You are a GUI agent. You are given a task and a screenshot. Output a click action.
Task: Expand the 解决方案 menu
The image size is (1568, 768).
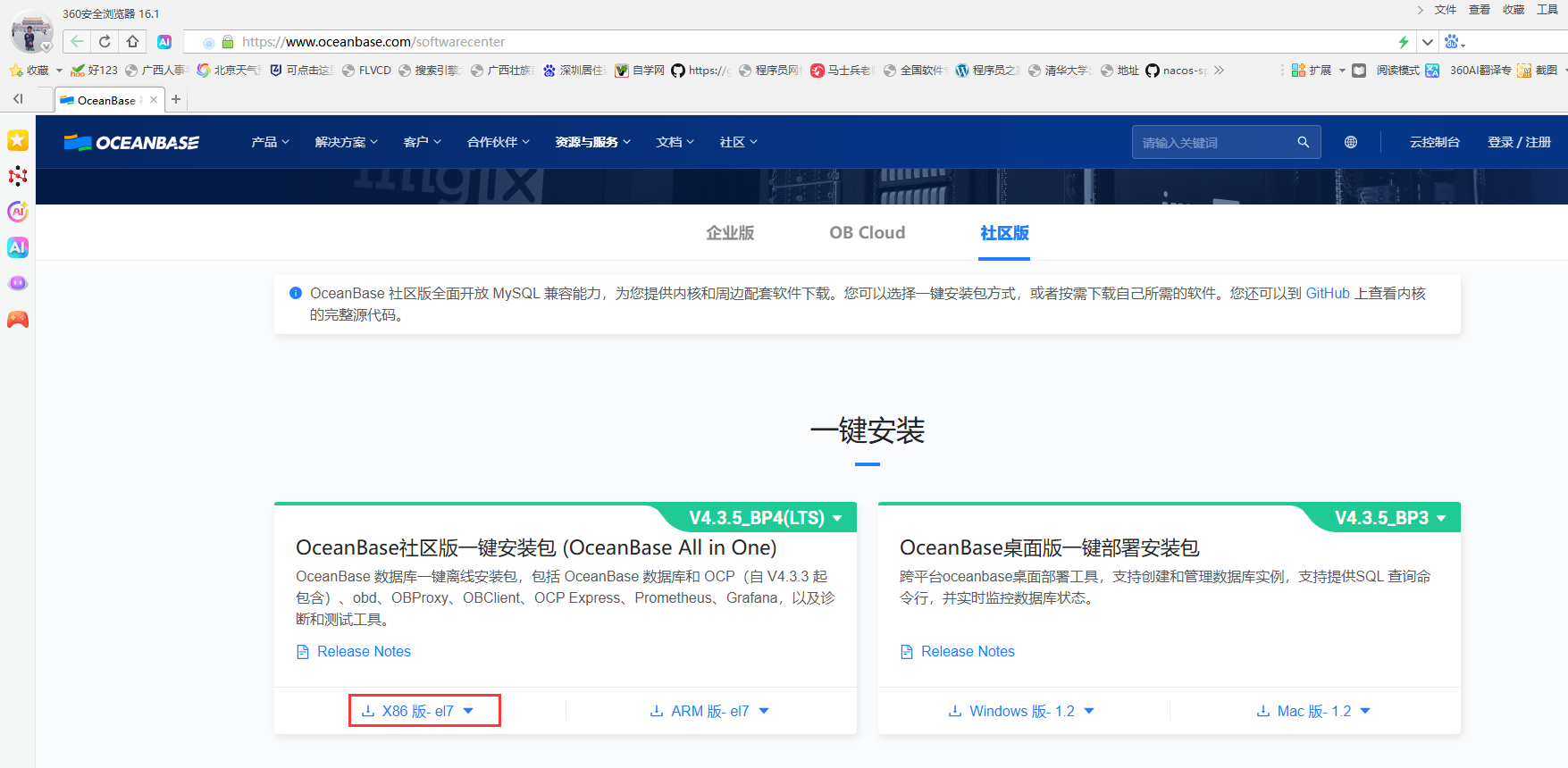(346, 142)
